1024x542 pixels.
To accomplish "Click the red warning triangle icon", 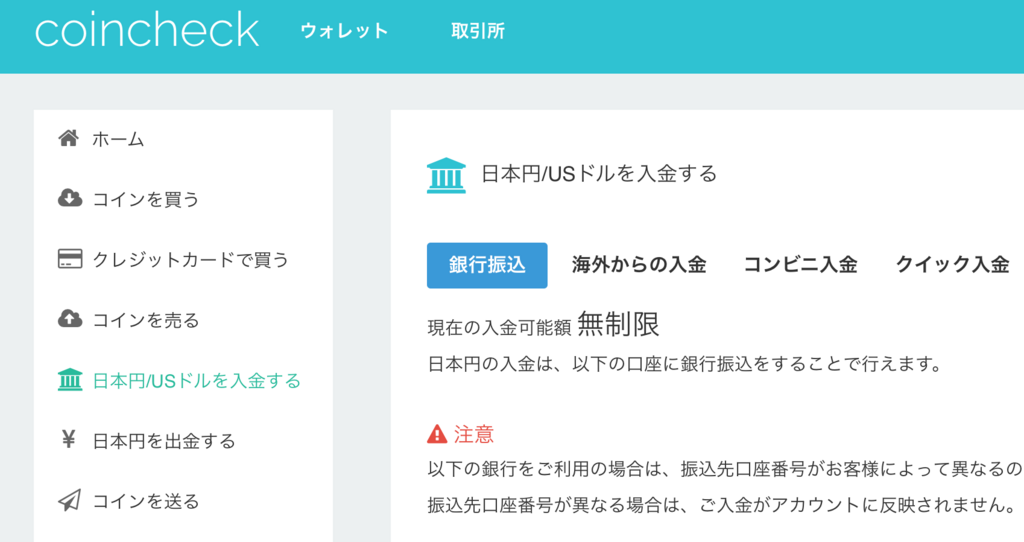I will [x=437, y=434].
